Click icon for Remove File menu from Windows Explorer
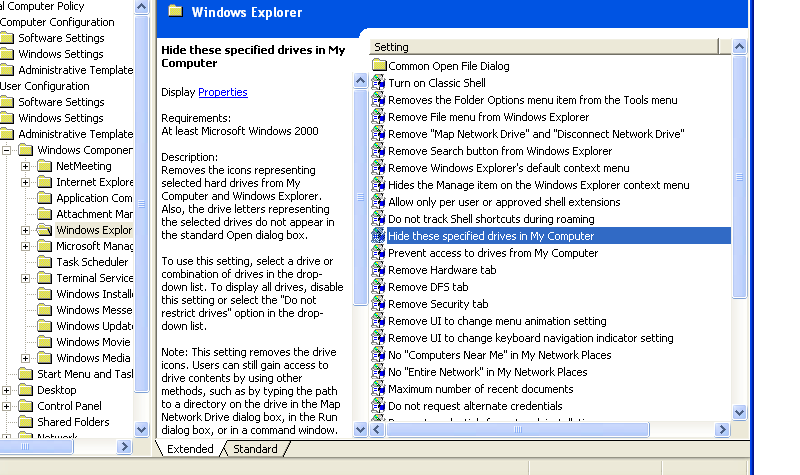 click(x=378, y=117)
